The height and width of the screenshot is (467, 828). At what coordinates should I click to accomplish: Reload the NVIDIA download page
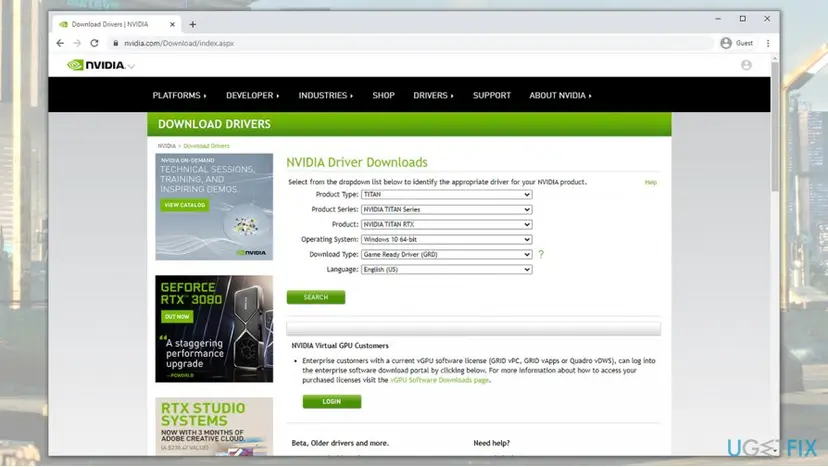95,43
